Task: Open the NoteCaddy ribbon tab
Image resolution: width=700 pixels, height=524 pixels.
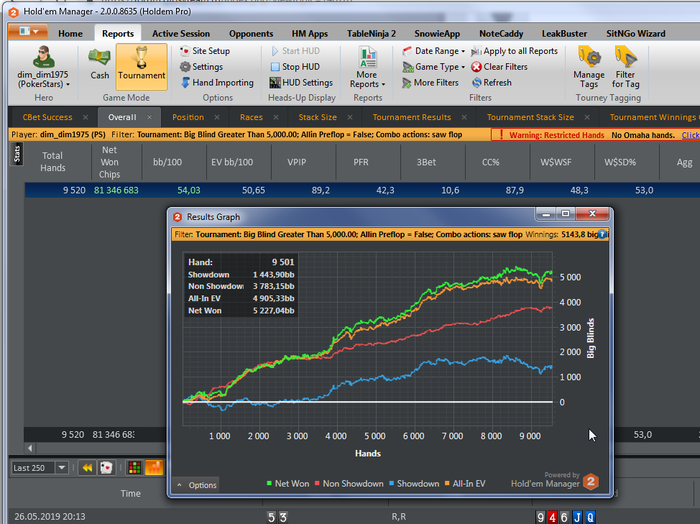Action: pos(501,33)
